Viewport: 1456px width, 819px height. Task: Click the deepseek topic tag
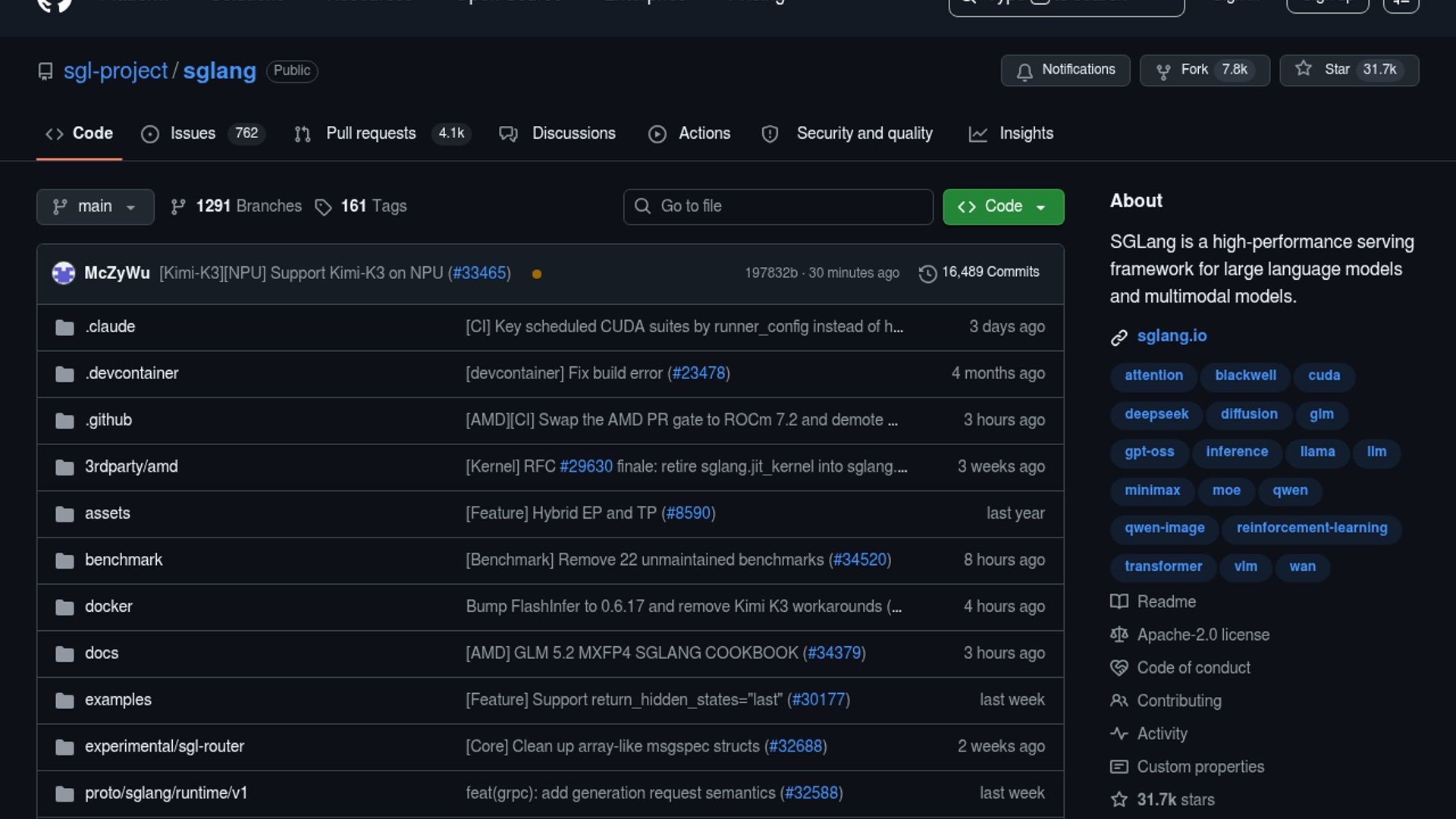click(1156, 414)
